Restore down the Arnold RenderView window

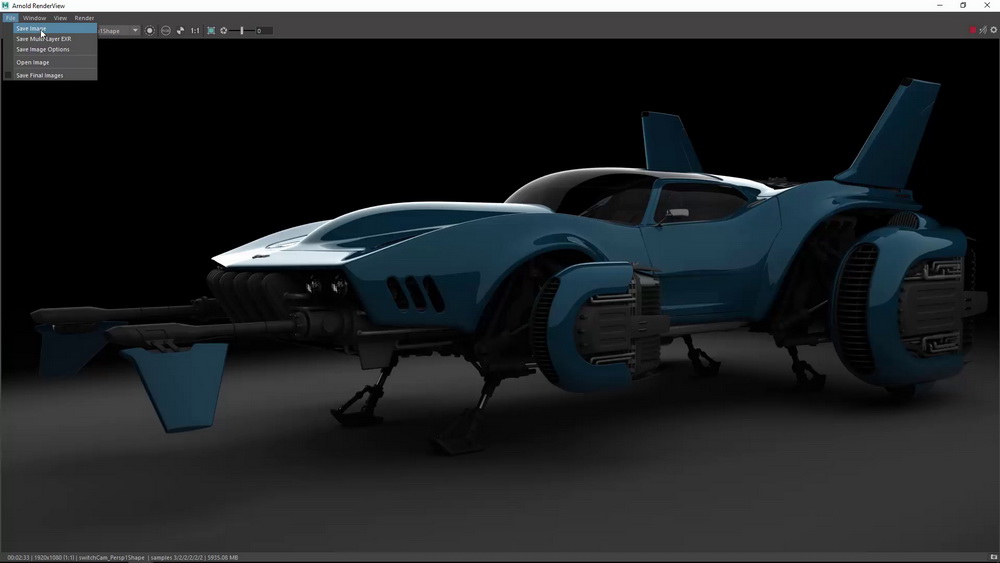963,5
